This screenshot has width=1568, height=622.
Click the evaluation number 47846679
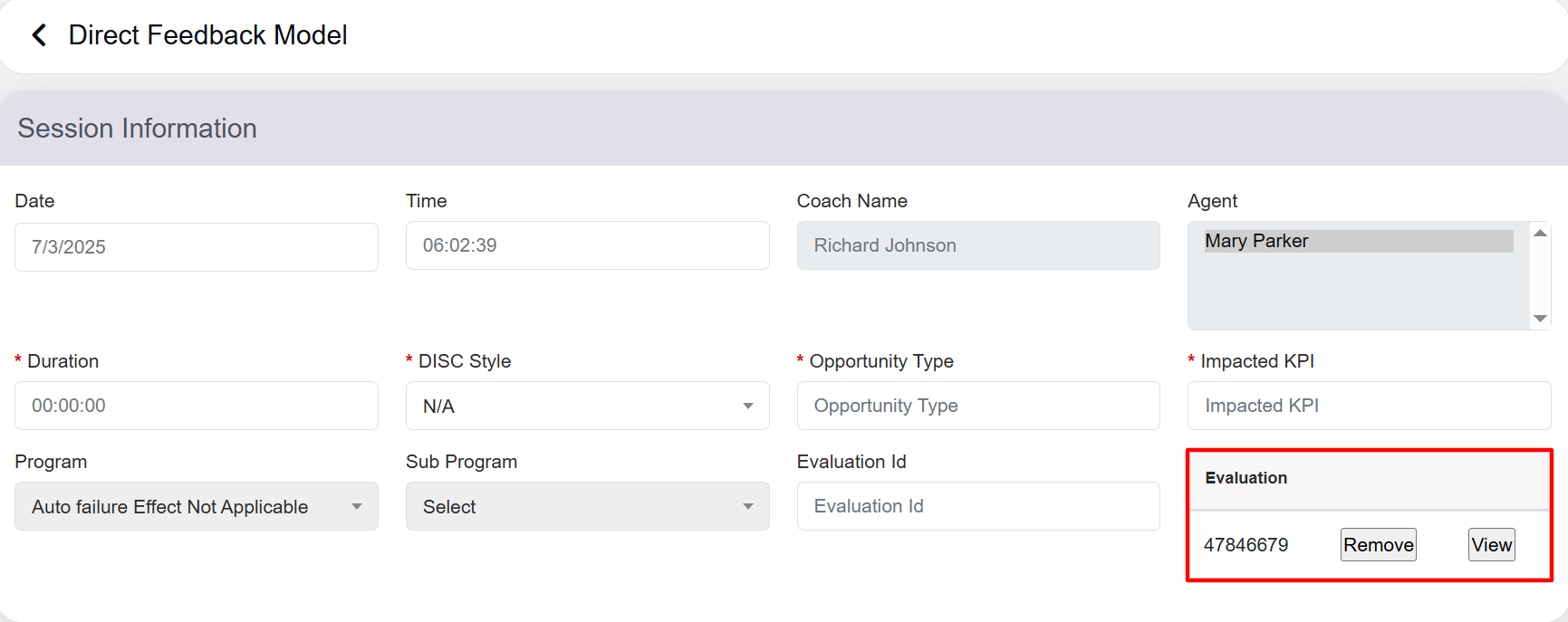click(x=1246, y=545)
